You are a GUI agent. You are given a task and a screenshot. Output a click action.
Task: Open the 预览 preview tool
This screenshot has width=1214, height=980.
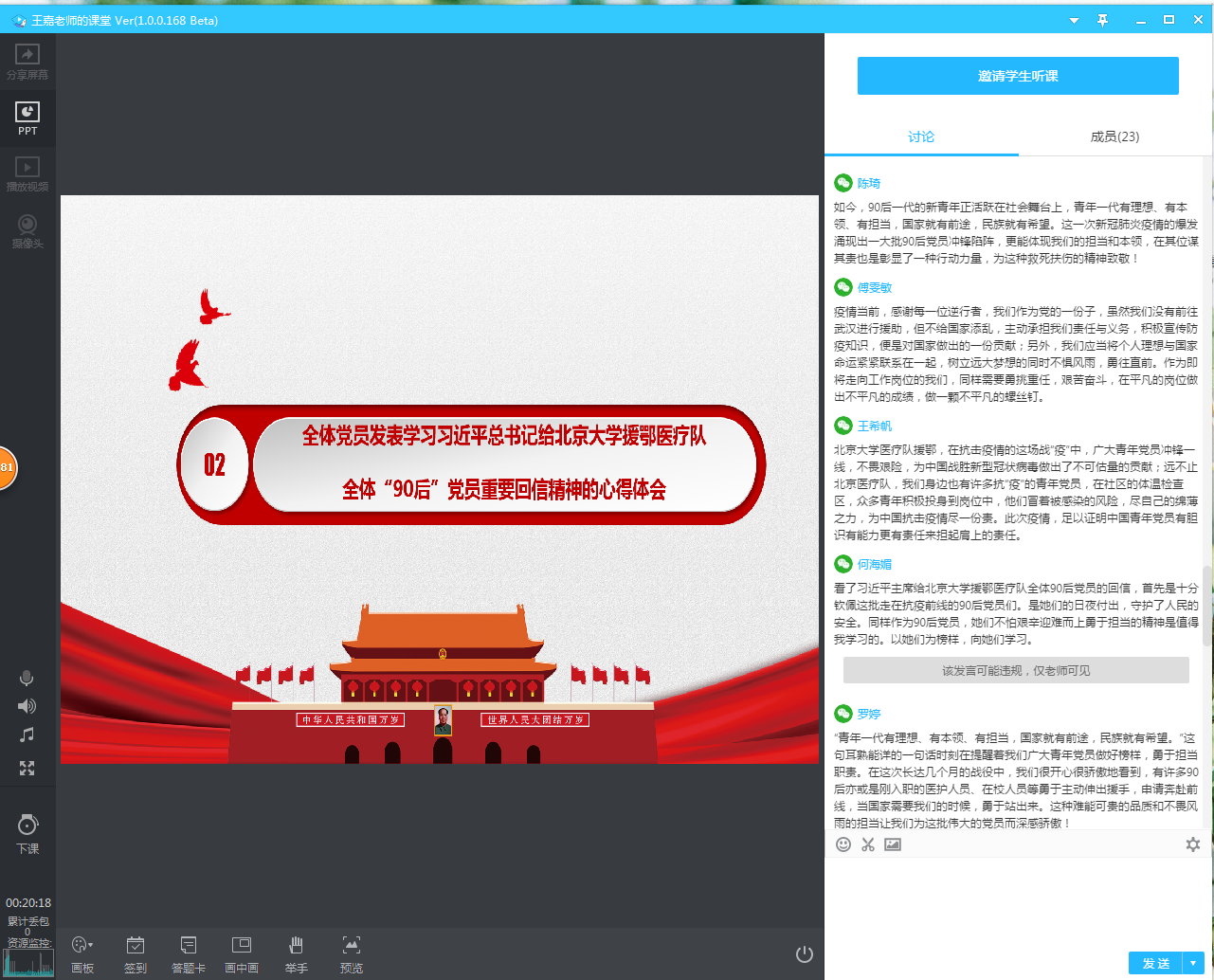click(351, 953)
